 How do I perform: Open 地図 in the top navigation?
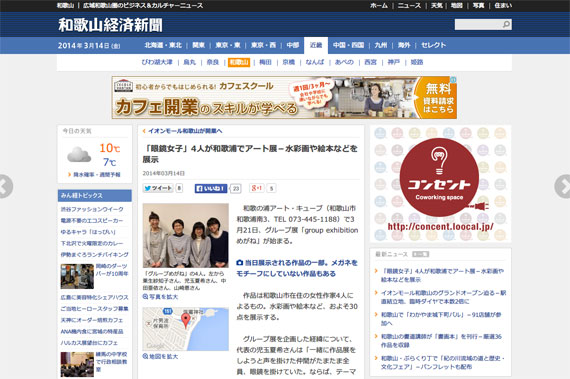(x=457, y=5)
